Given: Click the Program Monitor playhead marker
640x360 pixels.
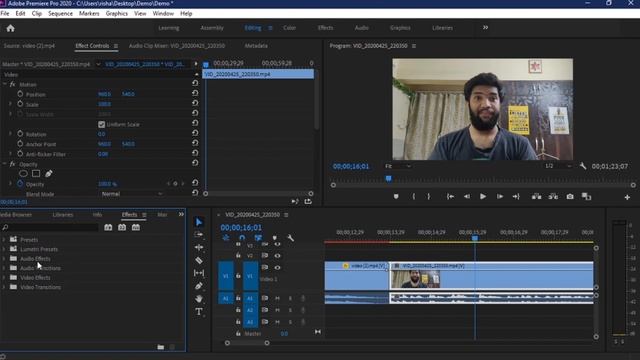Looking at the screenshot, I should [x=389, y=178].
